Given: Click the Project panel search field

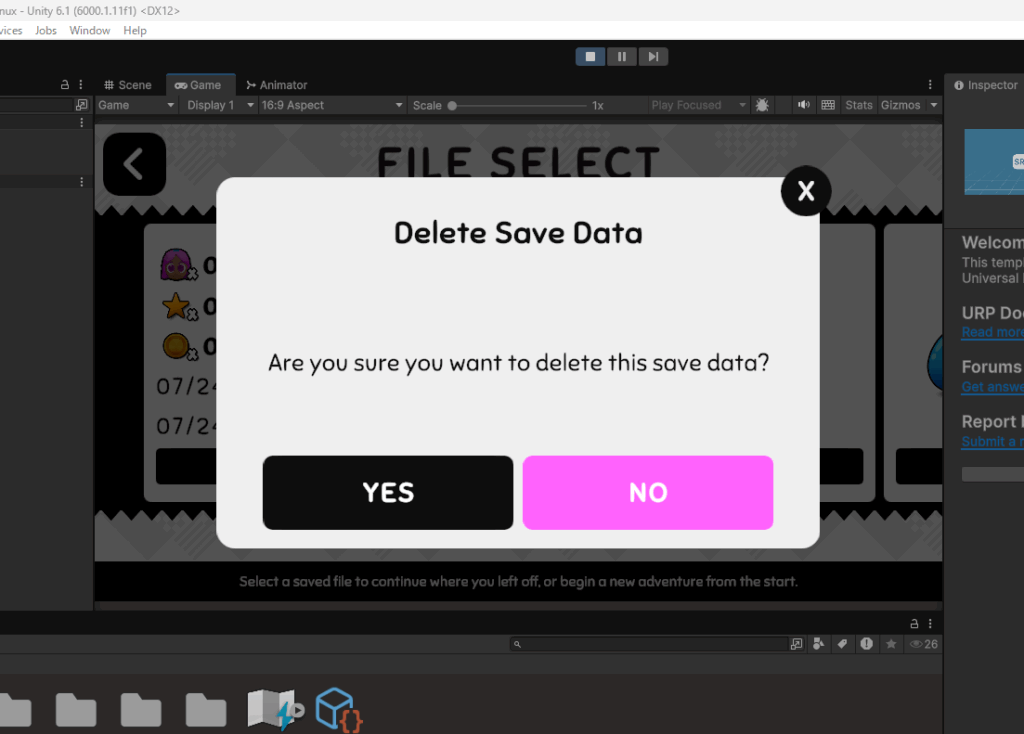Looking at the screenshot, I should 649,645.
